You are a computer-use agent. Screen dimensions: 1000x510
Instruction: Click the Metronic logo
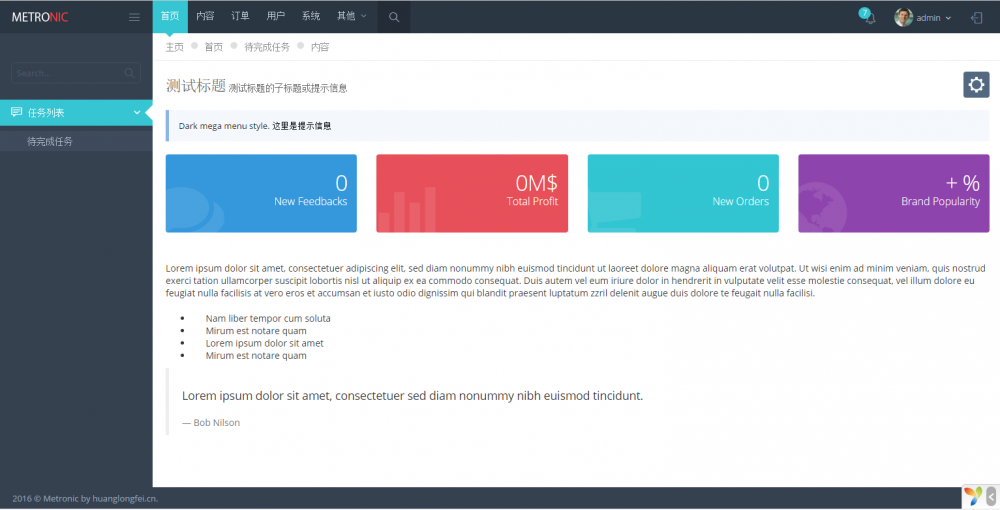(40, 17)
